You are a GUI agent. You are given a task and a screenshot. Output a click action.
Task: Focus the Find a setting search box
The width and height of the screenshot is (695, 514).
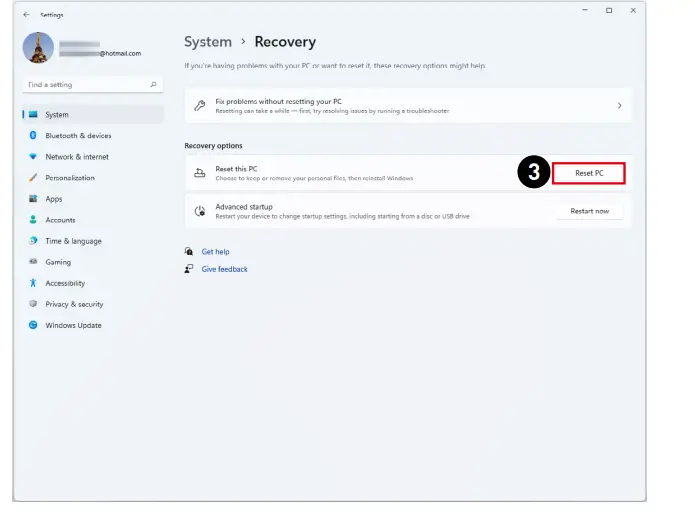[x=93, y=85]
